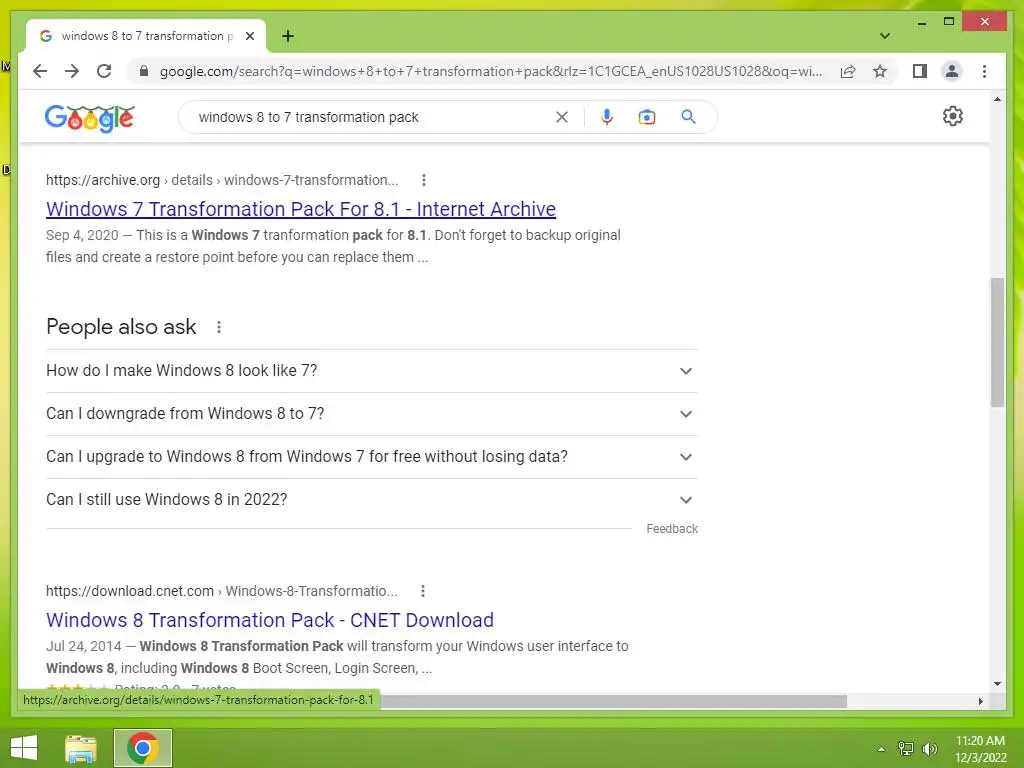Click the archive.org breadcrumb URL
Image resolution: width=1024 pixels, height=768 pixels.
pyautogui.click(x=222, y=180)
